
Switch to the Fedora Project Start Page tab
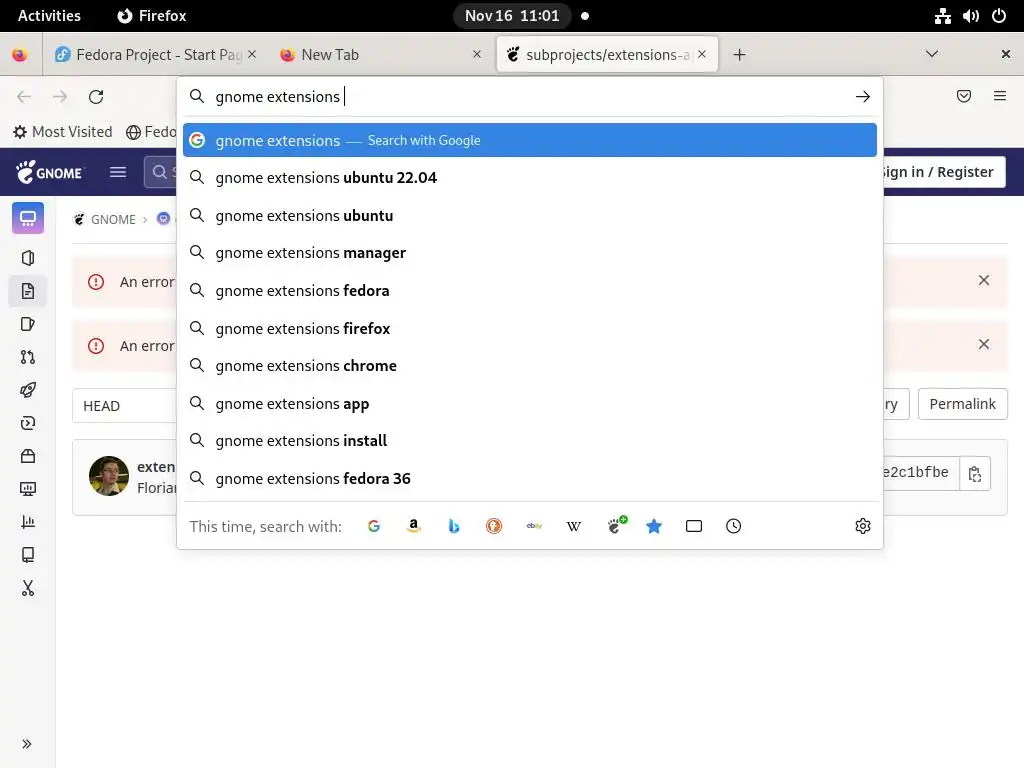149,55
